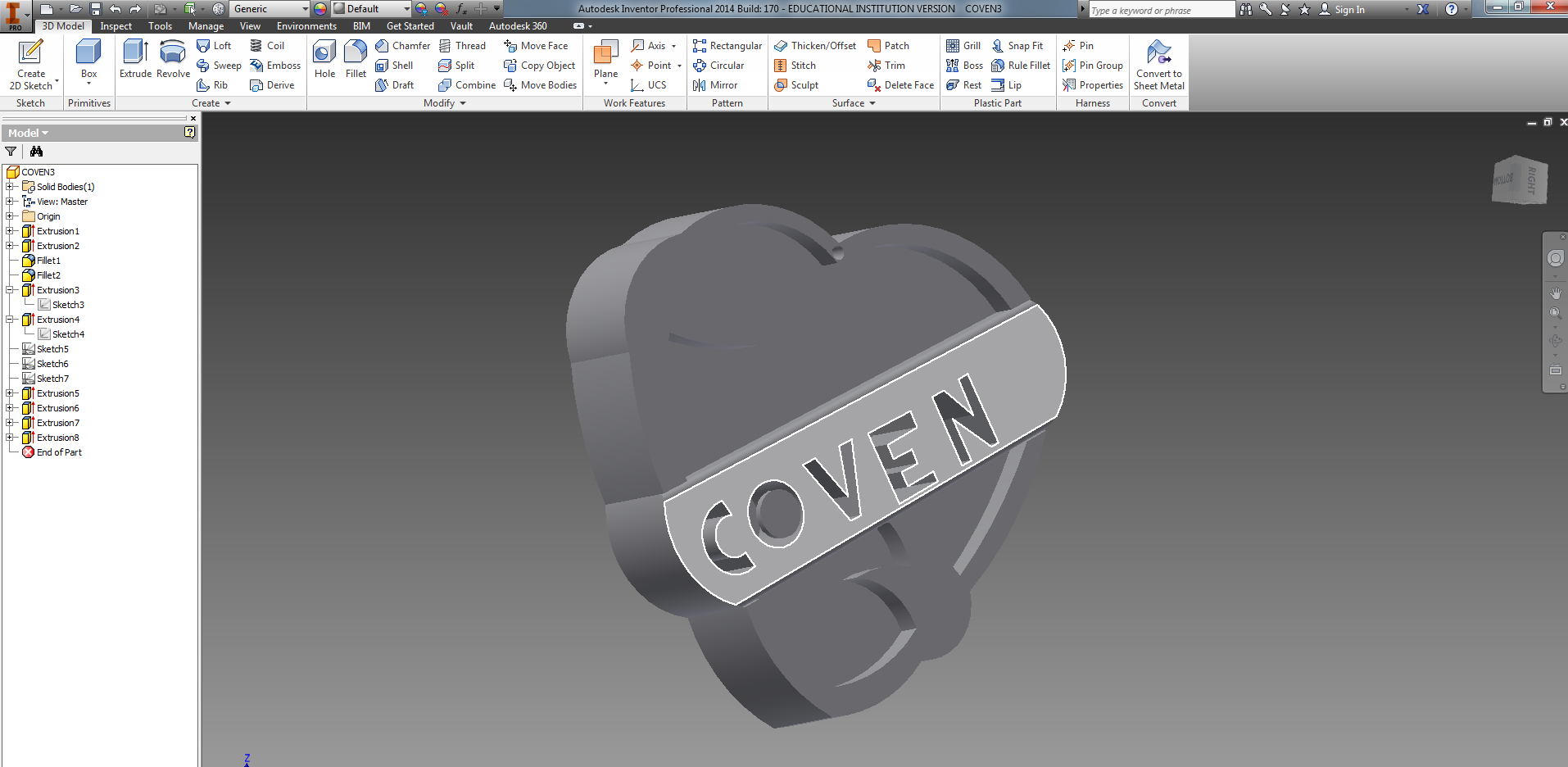Open the Tools ribbon tab

pos(161,26)
